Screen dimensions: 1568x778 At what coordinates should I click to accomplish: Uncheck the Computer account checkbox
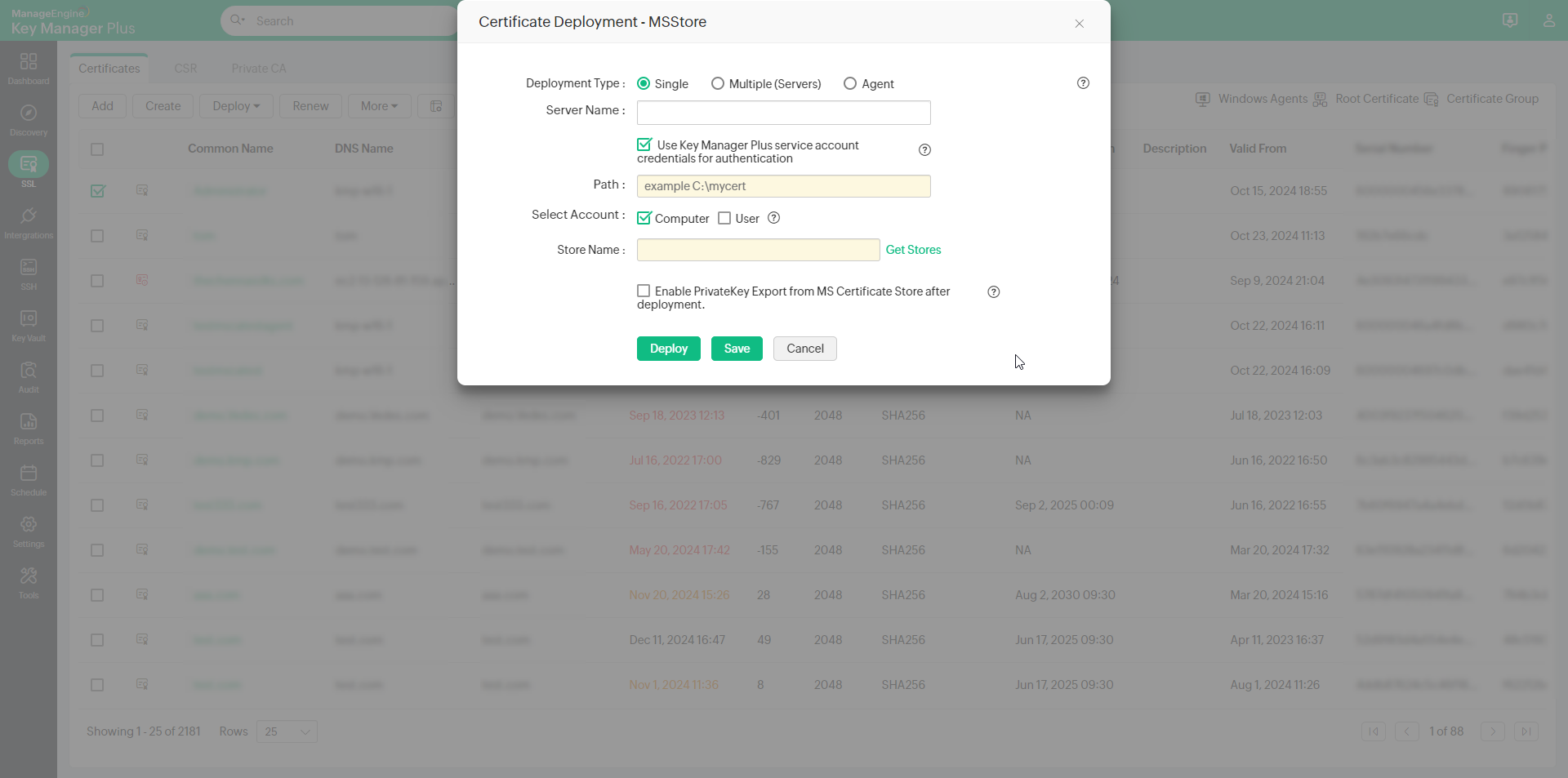click(x=644, y=218)
